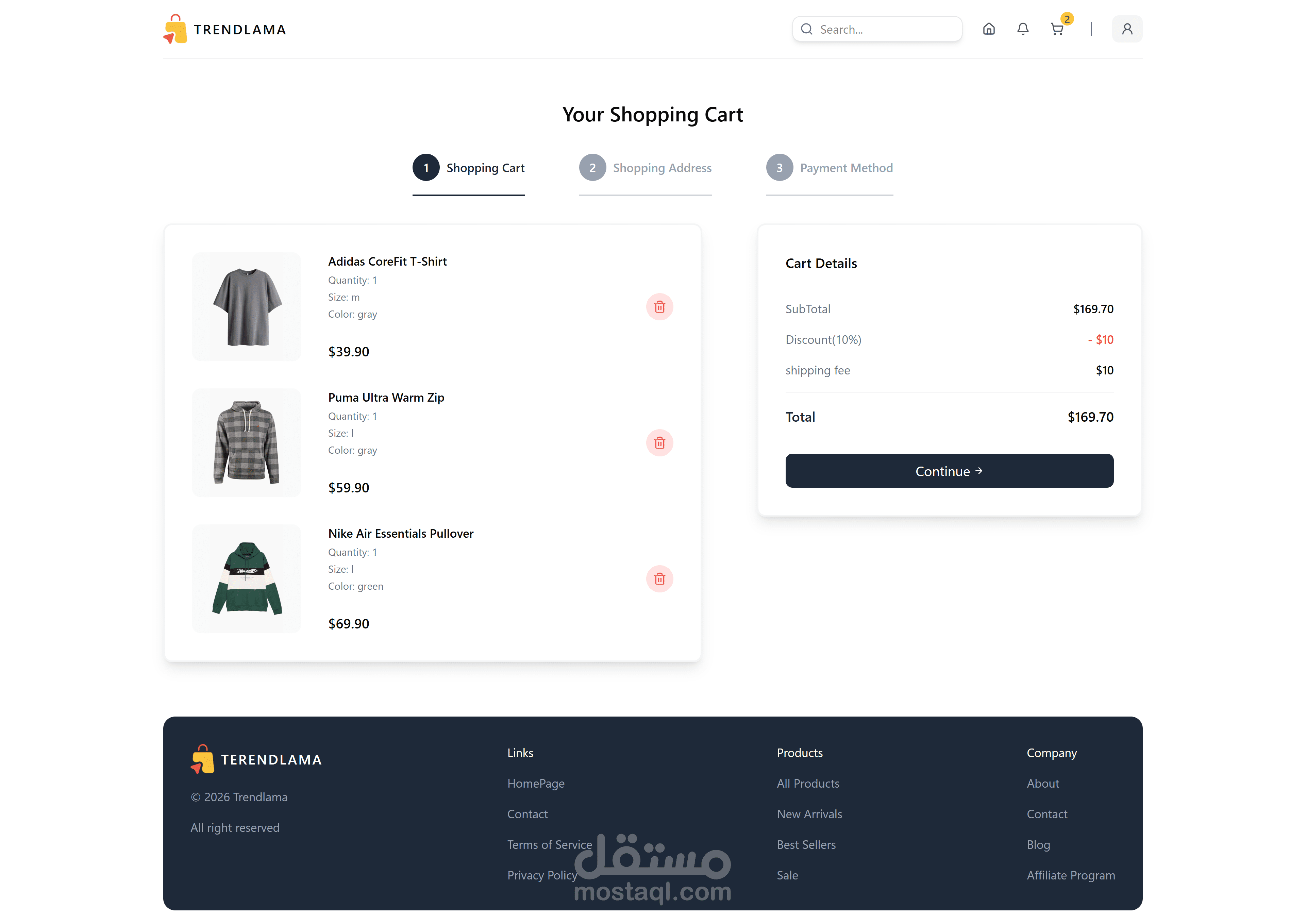
Task: Open the gray T-shirt product thumbnail
Action: (246, 307)
